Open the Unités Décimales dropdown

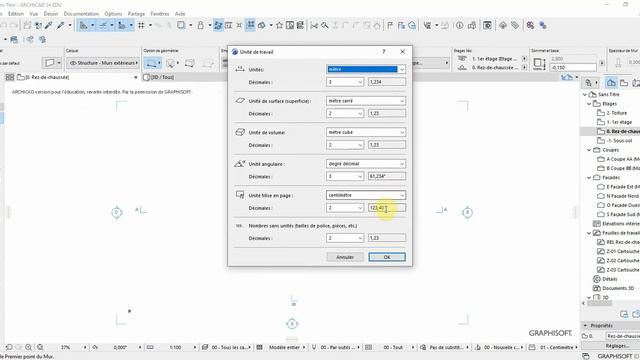[x=345, y=82]
